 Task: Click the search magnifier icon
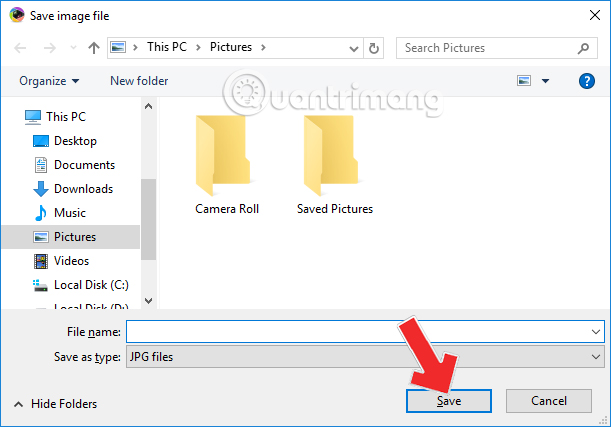584,47
